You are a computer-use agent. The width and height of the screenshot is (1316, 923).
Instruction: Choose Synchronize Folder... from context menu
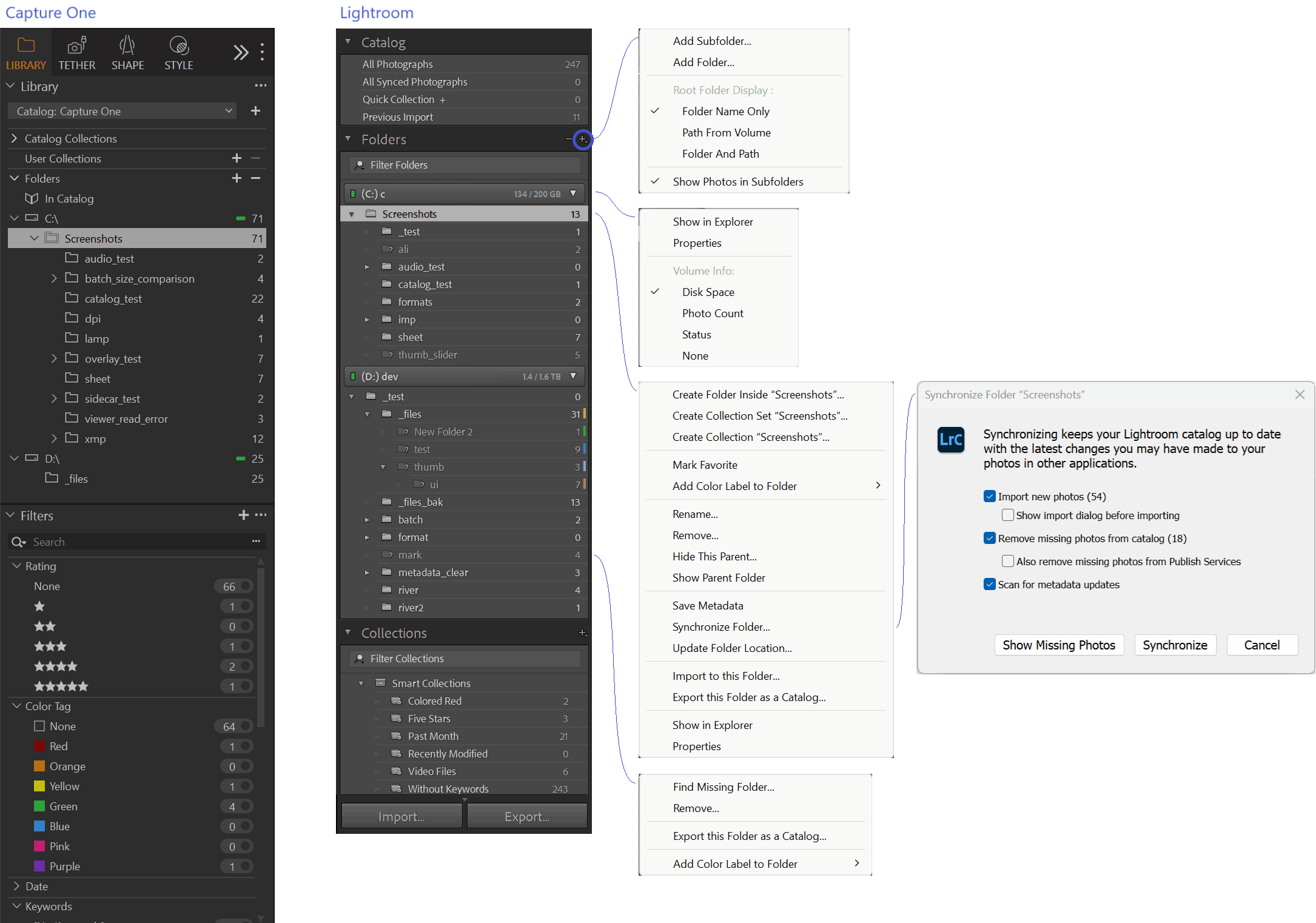point(720,627)
